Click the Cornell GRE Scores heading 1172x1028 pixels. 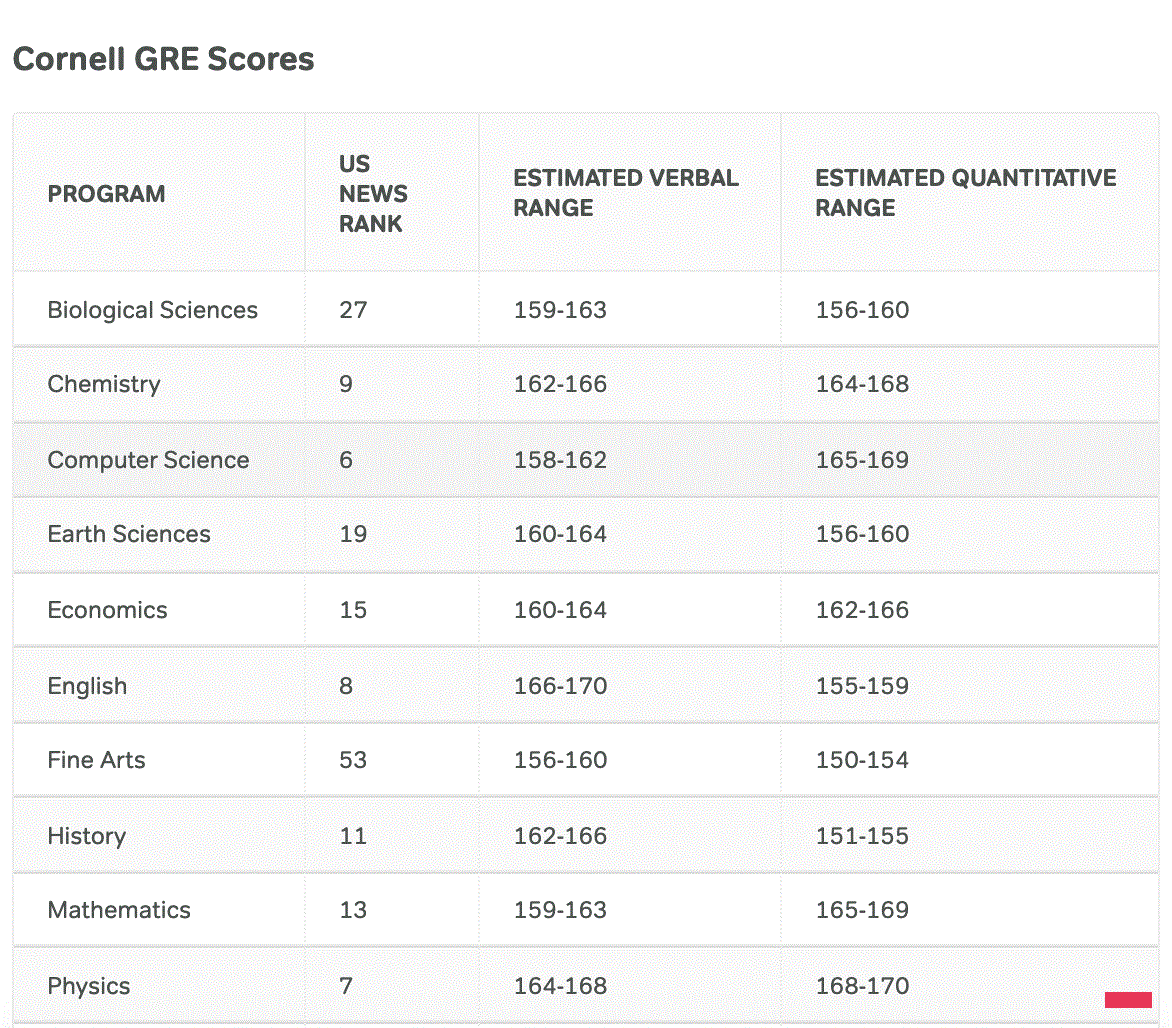(164, 59)
